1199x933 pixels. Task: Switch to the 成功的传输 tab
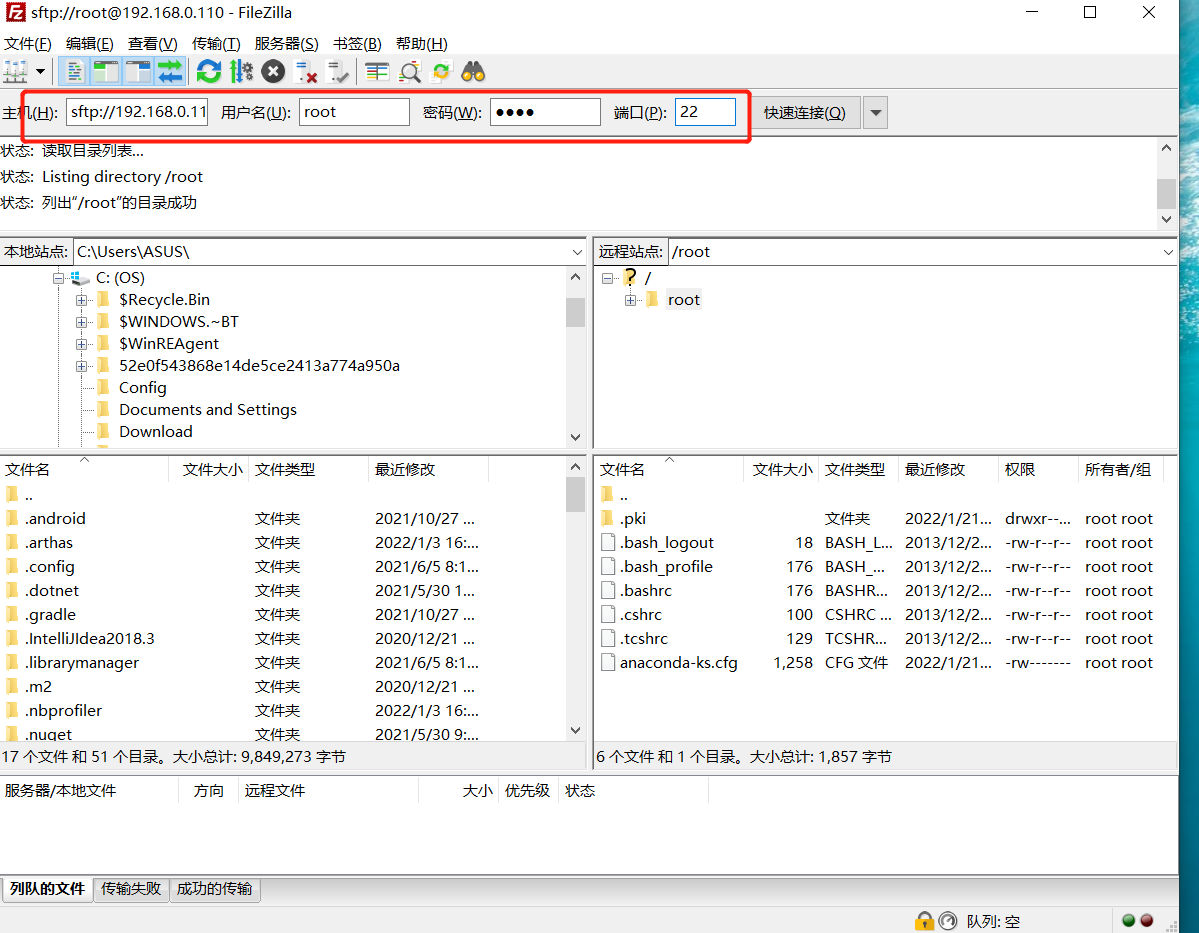214,889
